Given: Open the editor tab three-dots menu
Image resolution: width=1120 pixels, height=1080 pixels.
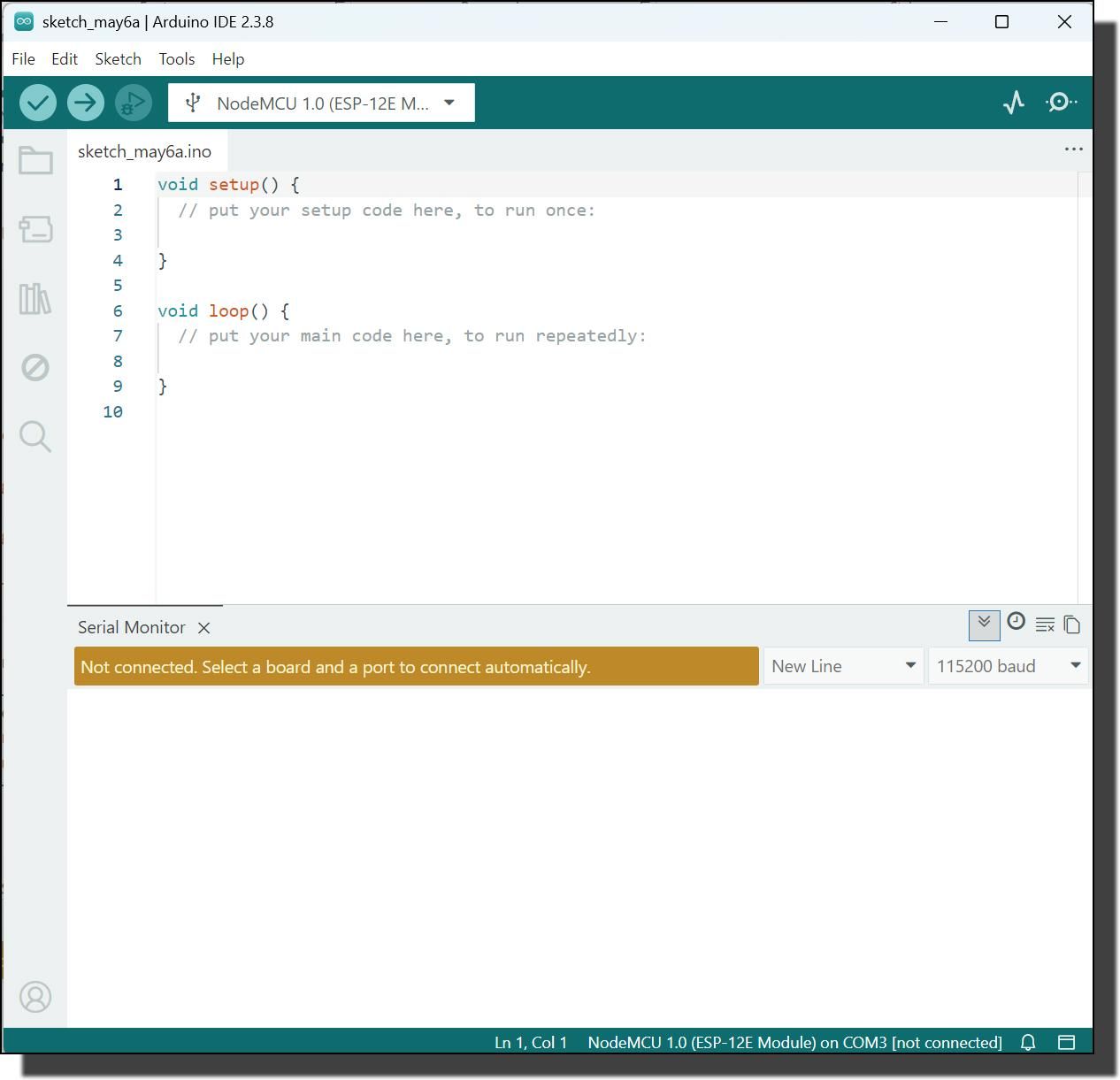Looking at the screenshot, I should (x=1074, y=149).
